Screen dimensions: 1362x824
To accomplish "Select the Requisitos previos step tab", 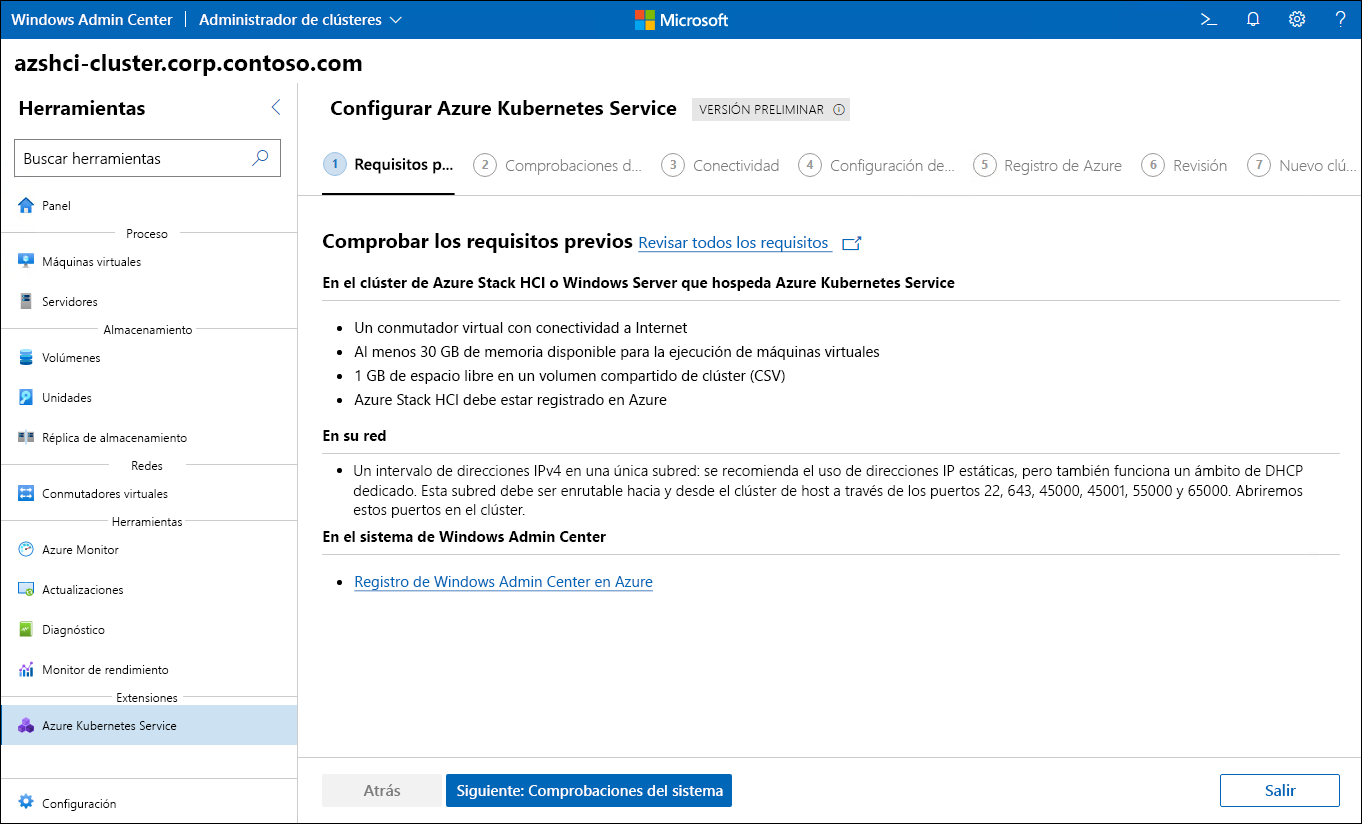I will point(388,165).
